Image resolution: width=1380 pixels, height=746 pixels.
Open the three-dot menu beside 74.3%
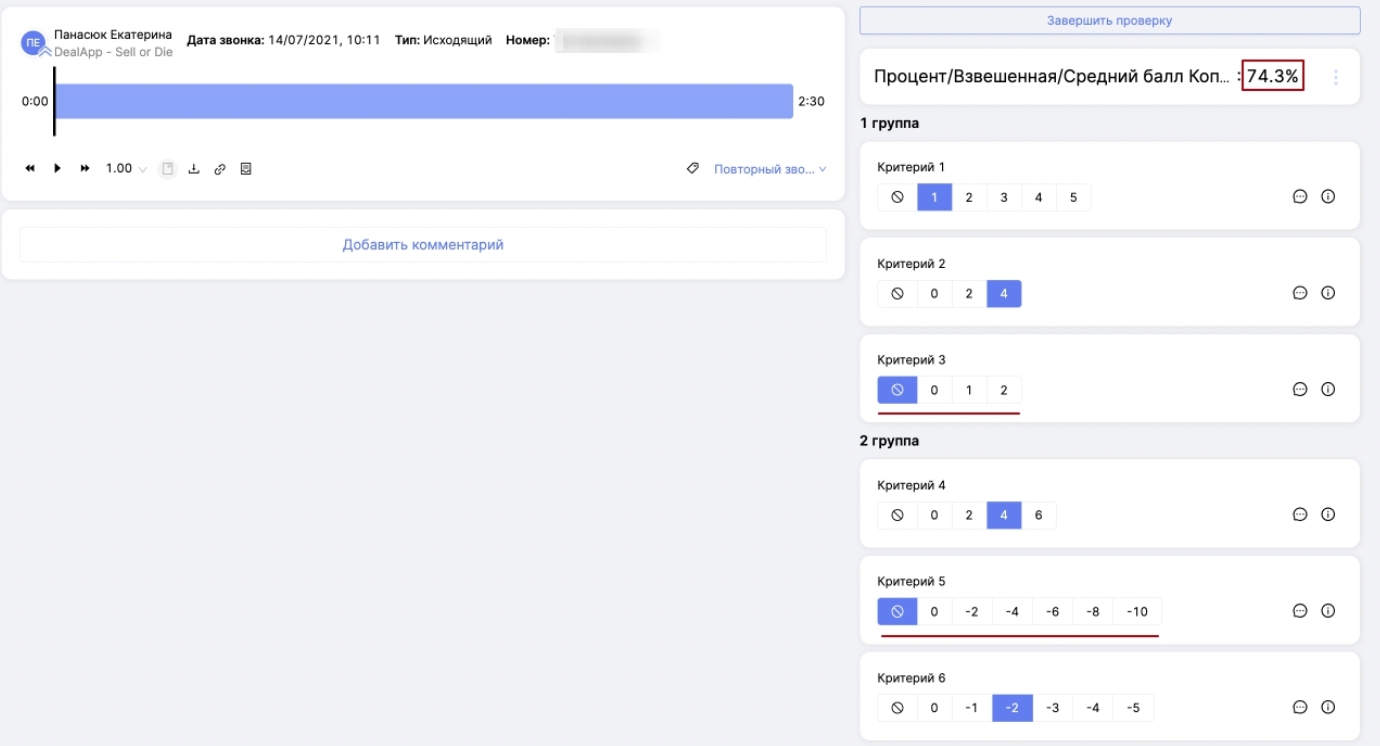(1336, 77)
